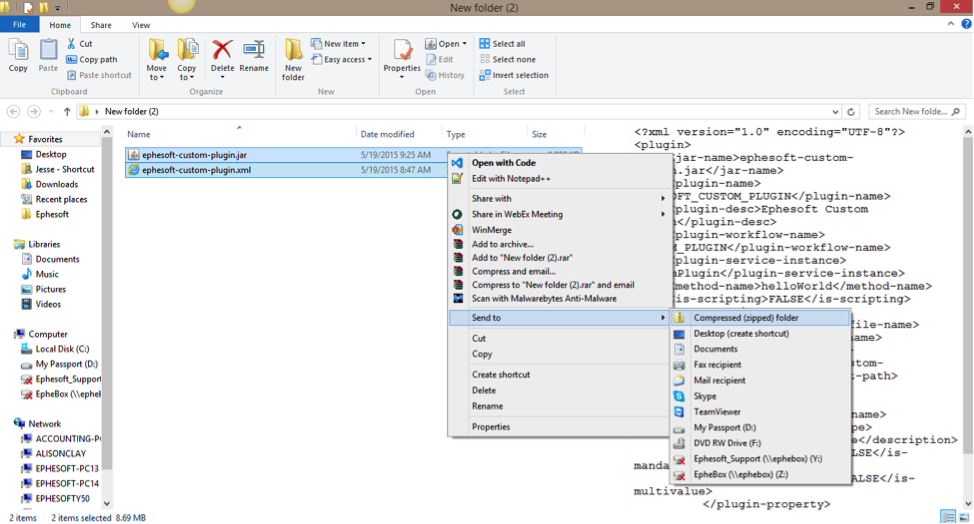Open Downloads in the Favorites list
Viewport: 974px width, 524px height.
click(57, 184)
